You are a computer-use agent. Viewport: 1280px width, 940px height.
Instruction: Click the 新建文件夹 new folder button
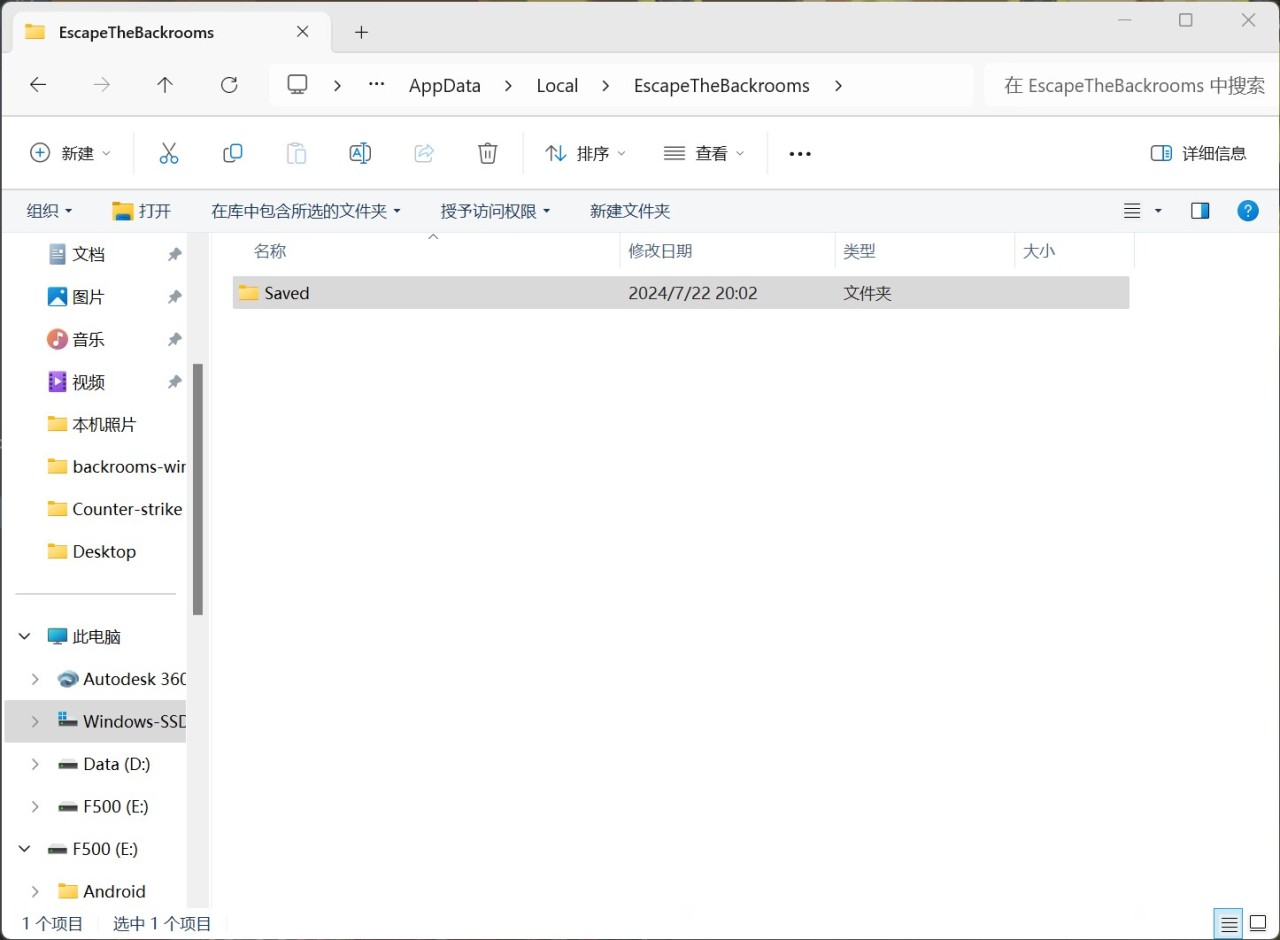(630, 211)
